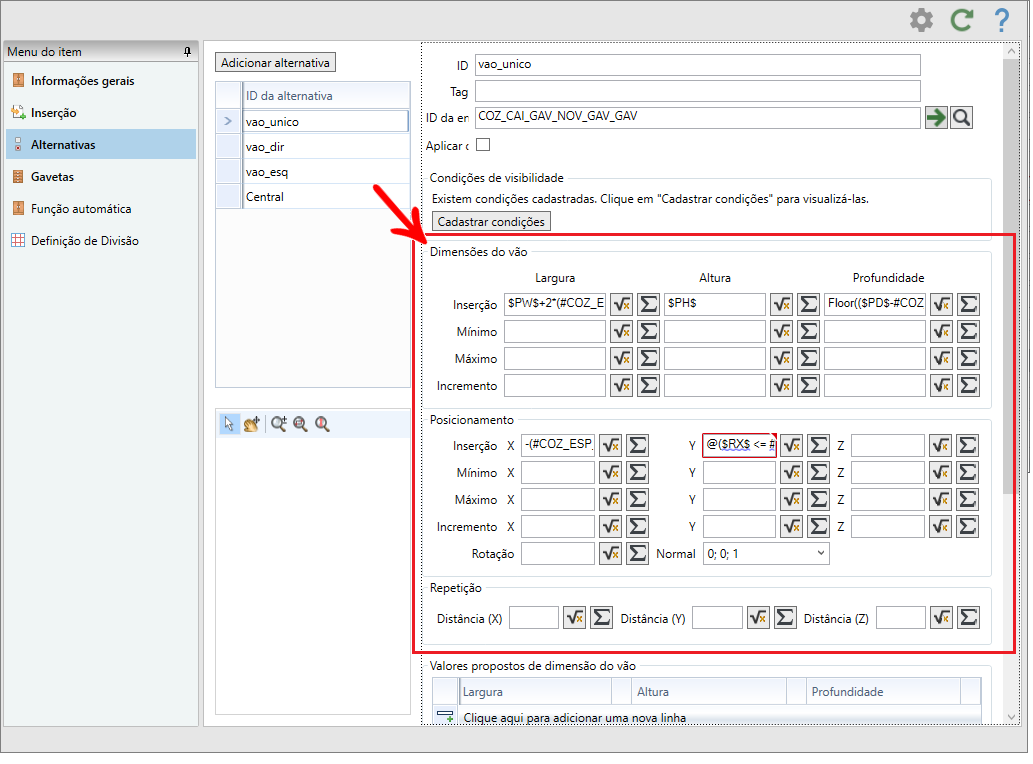Toggle the Aplicar checkbox
The height and width of the screenshot is (764, 1033).
point(483,145)
